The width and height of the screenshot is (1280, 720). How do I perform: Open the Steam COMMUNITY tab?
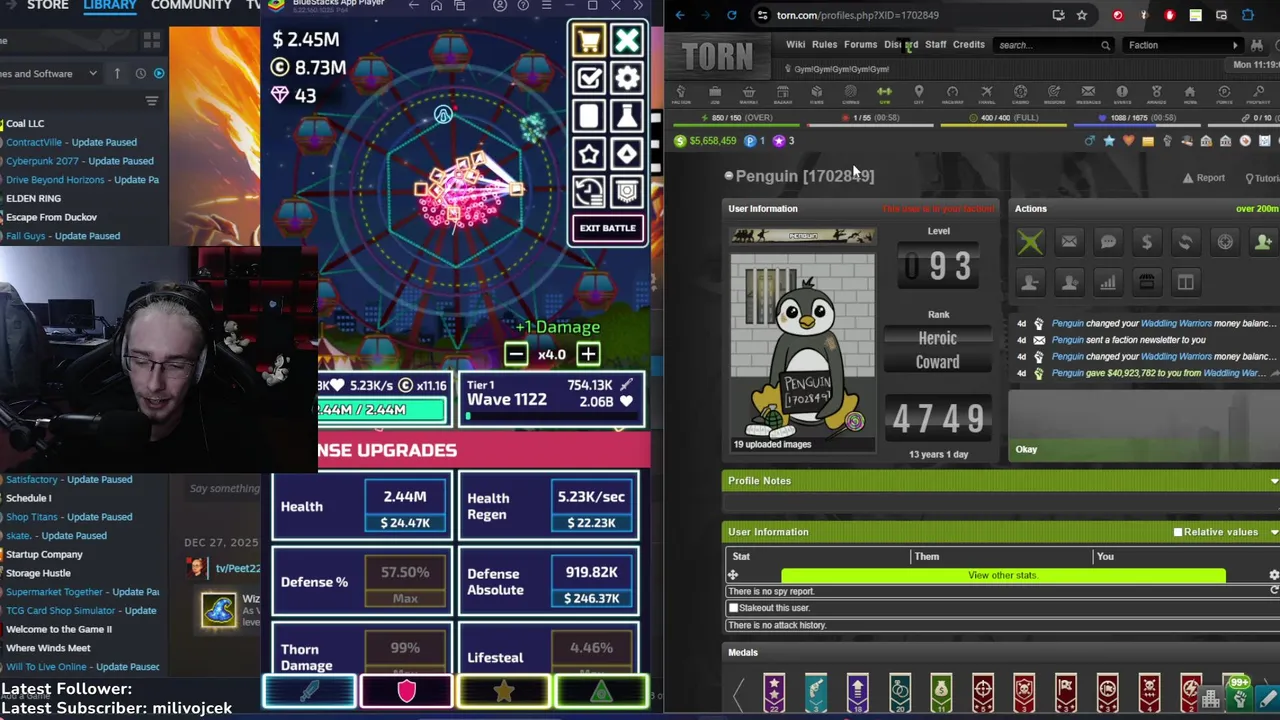click(191, 5)
